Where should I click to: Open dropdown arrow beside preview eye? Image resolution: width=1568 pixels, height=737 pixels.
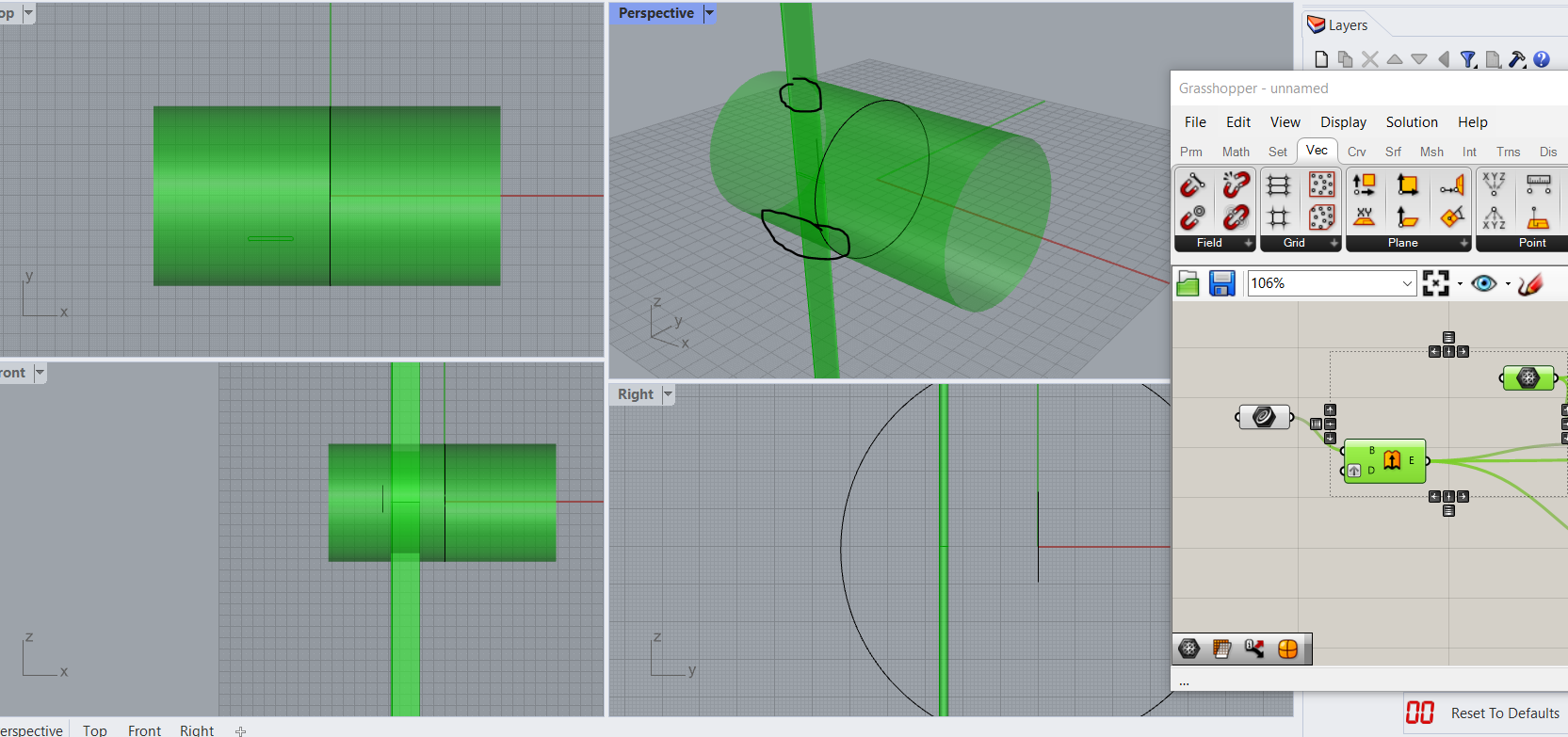(x=1508, y=283)
